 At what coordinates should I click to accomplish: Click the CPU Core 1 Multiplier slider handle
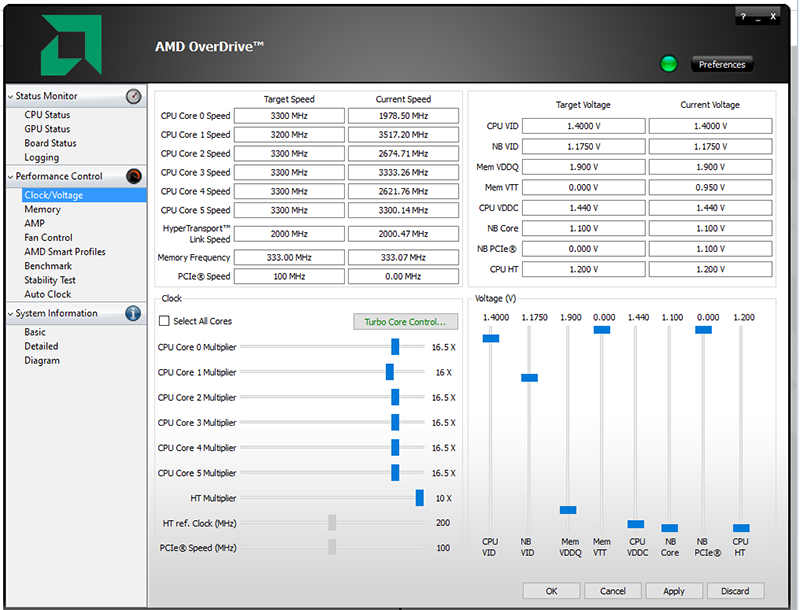(390, 372)
